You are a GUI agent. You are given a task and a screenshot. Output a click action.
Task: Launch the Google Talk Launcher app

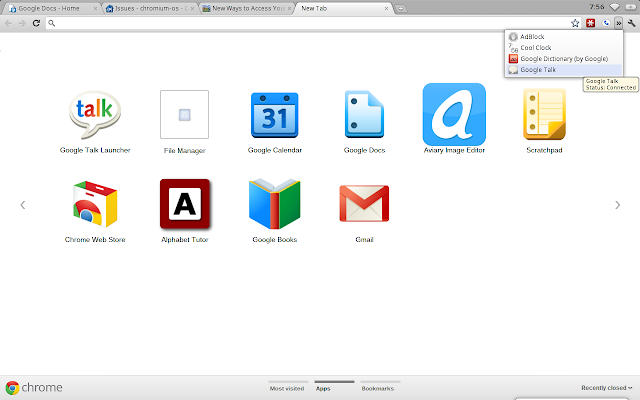tap(95, 115)
